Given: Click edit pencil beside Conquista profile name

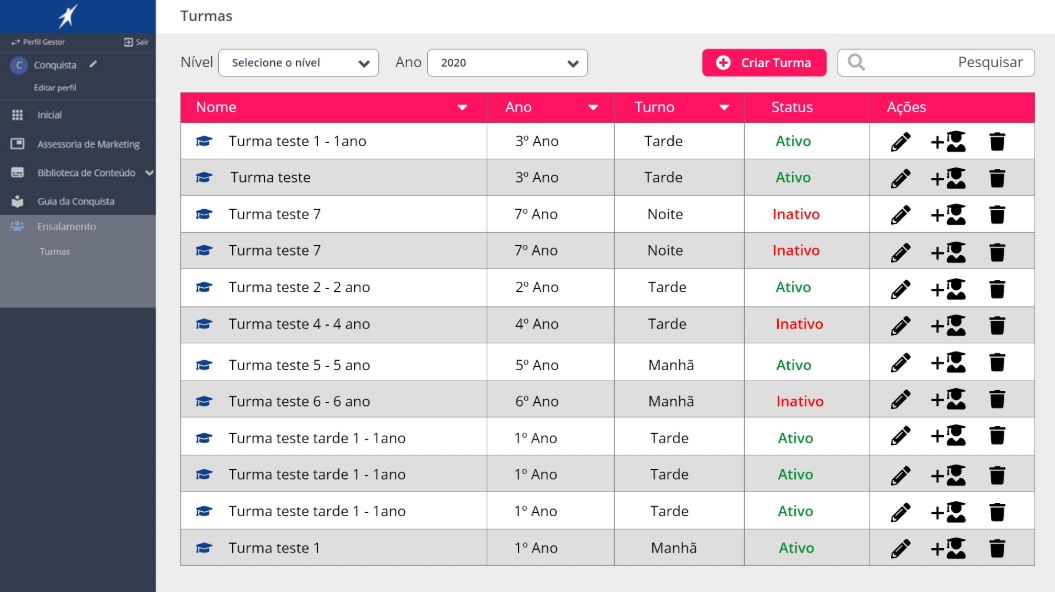Looking at the screenshot, I should pos(93,65).
